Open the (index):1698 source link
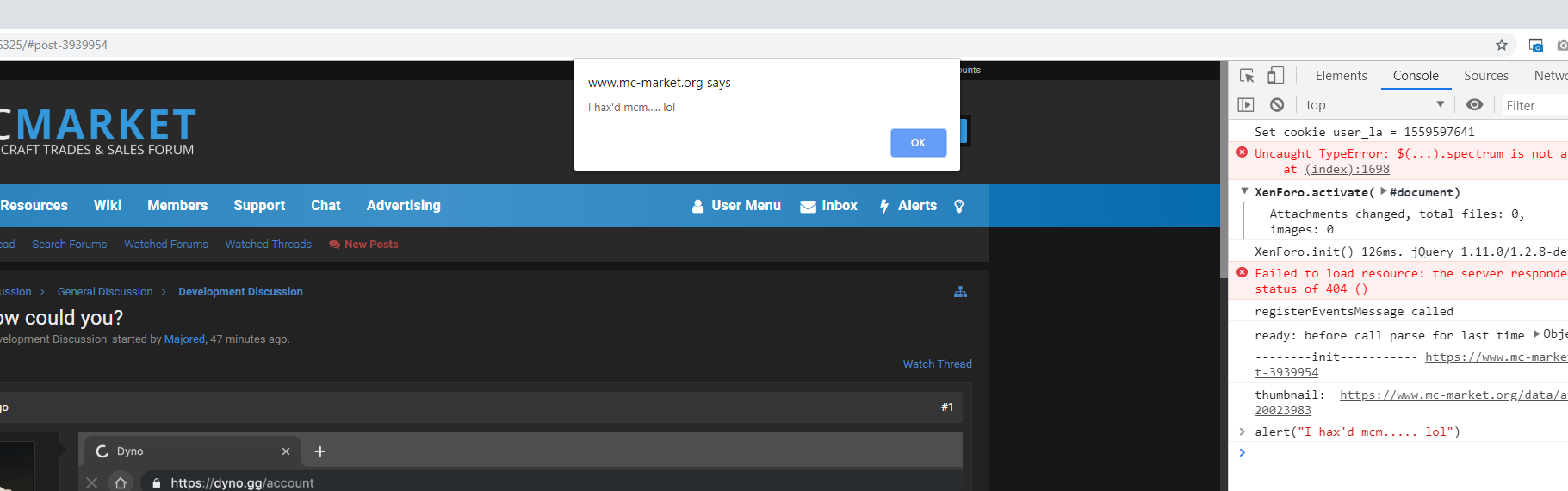 tap(1347, 170)
